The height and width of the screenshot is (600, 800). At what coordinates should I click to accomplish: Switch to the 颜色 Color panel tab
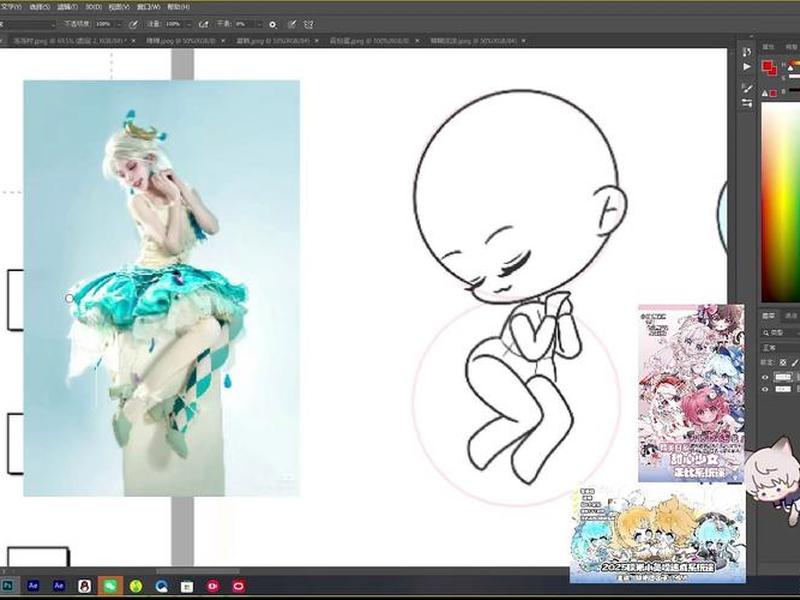(x=768, y=47)
